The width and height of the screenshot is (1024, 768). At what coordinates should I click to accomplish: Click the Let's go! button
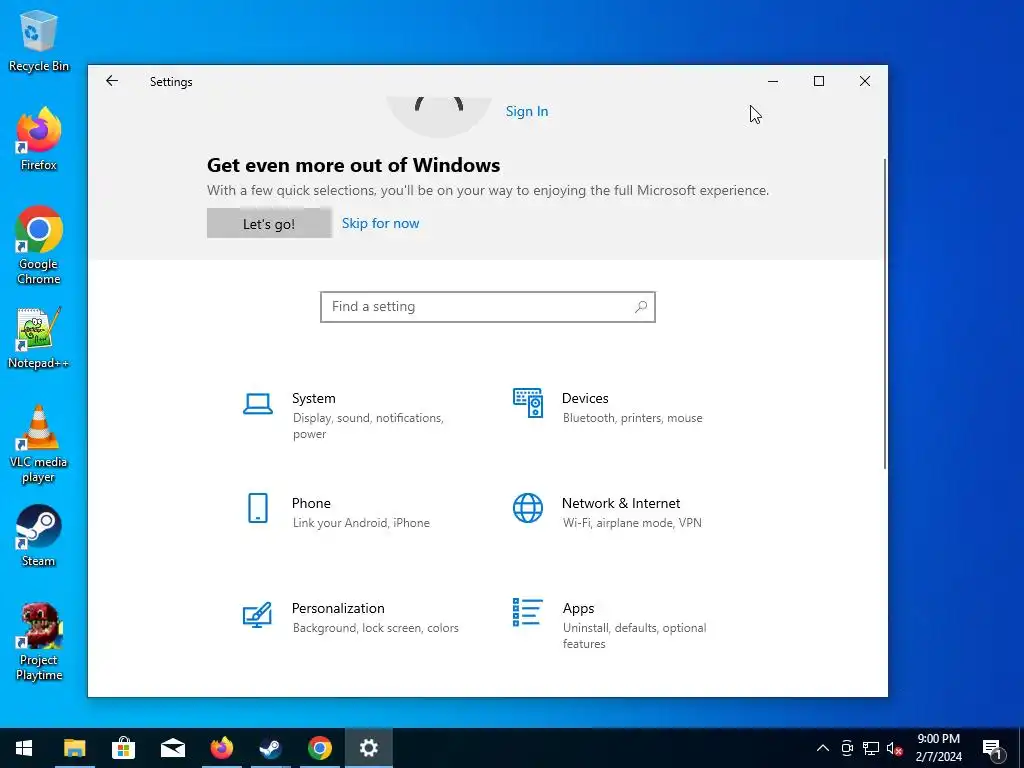269,223
